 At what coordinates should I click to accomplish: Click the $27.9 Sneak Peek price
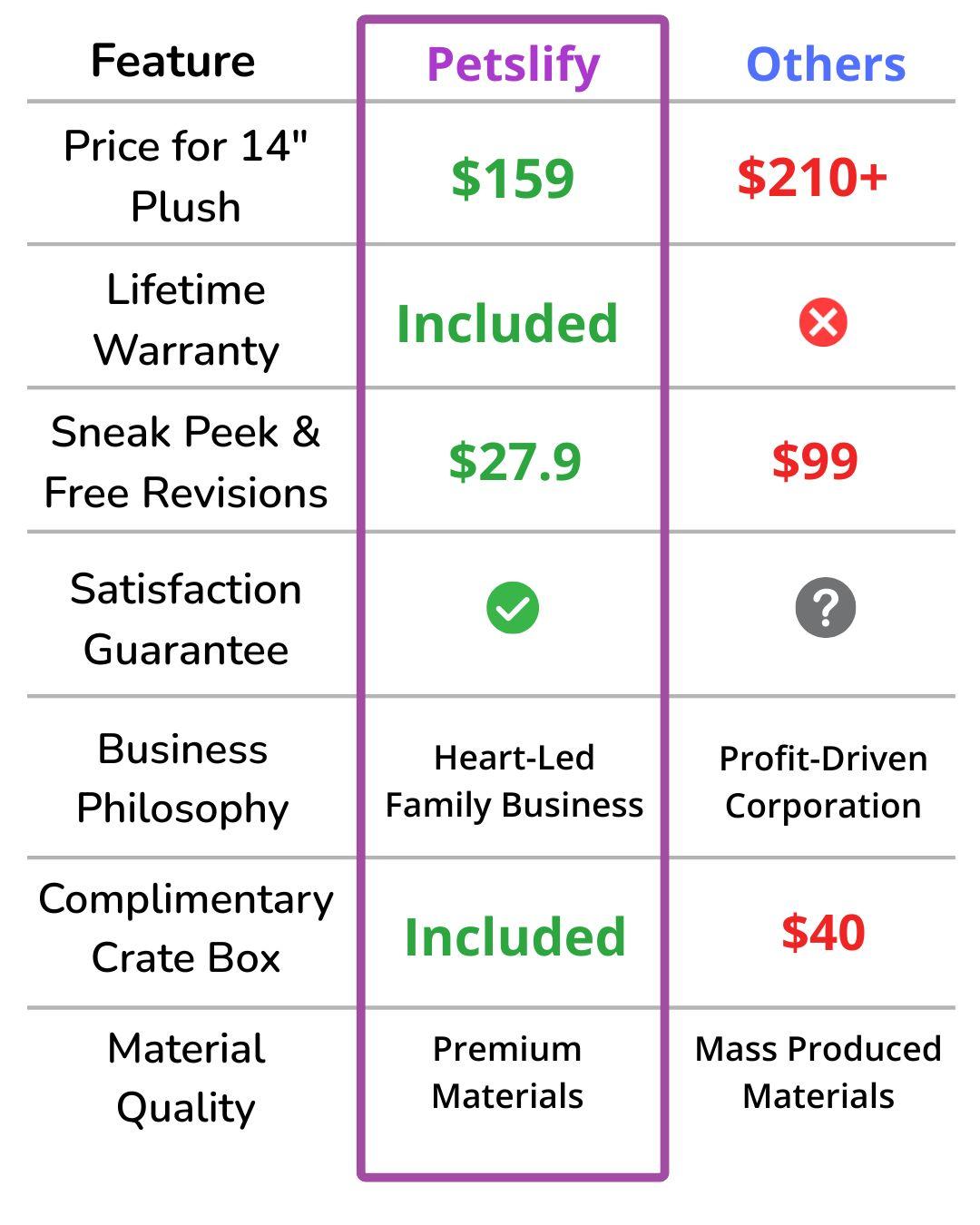[514, 461]
